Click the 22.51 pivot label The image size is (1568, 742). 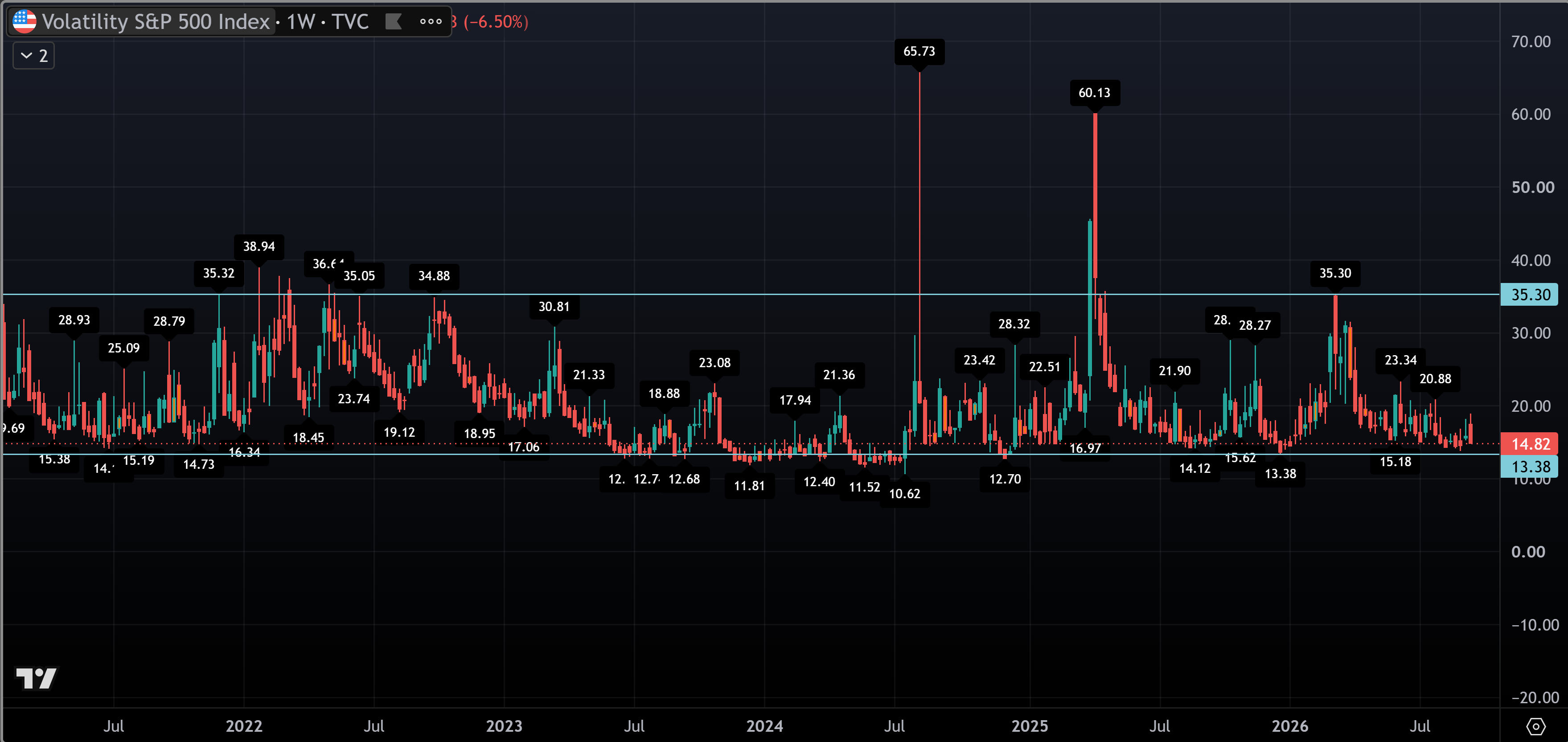[x=1045, y=367]
